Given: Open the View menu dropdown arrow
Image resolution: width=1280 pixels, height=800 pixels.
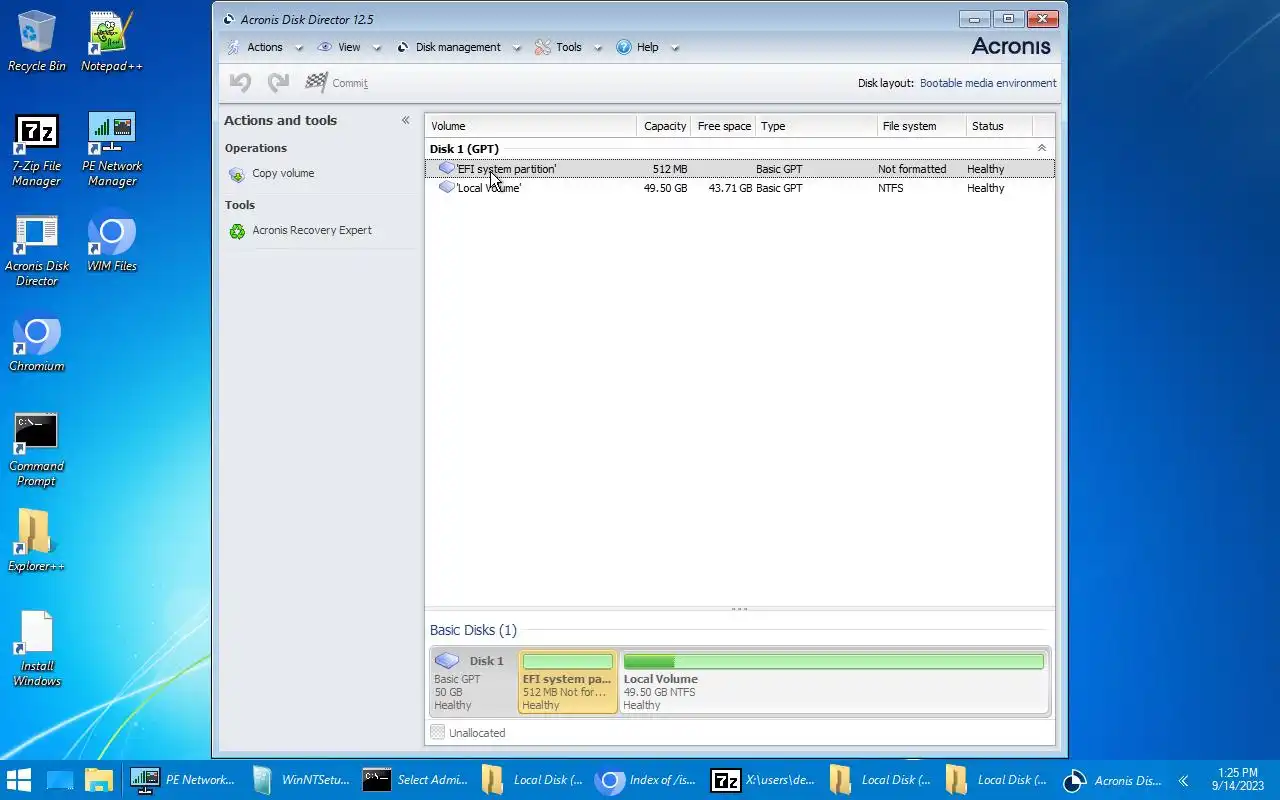Looking at the screenshot, I should 377,48.
